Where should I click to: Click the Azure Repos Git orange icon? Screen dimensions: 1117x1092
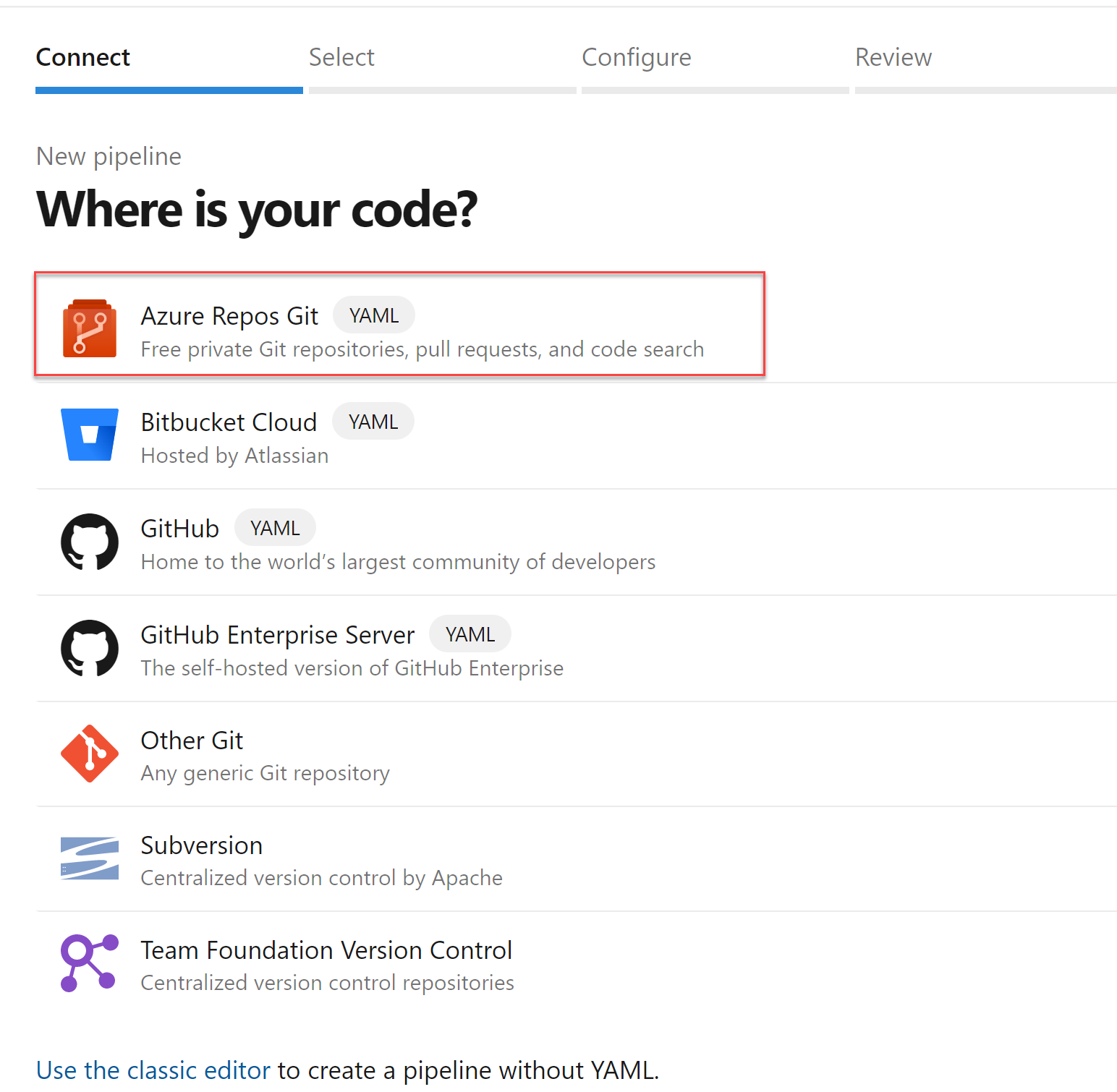(90, 329)
